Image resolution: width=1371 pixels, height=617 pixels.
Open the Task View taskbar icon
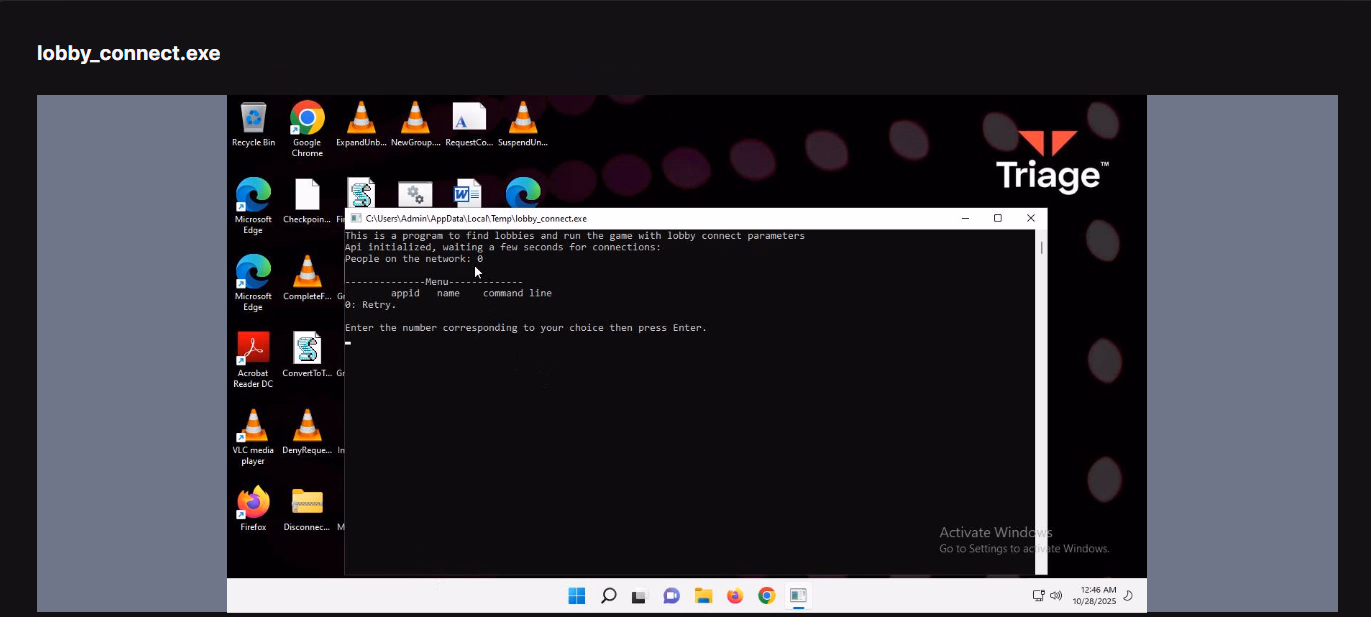pyautogui.click(x=639, y=596)
